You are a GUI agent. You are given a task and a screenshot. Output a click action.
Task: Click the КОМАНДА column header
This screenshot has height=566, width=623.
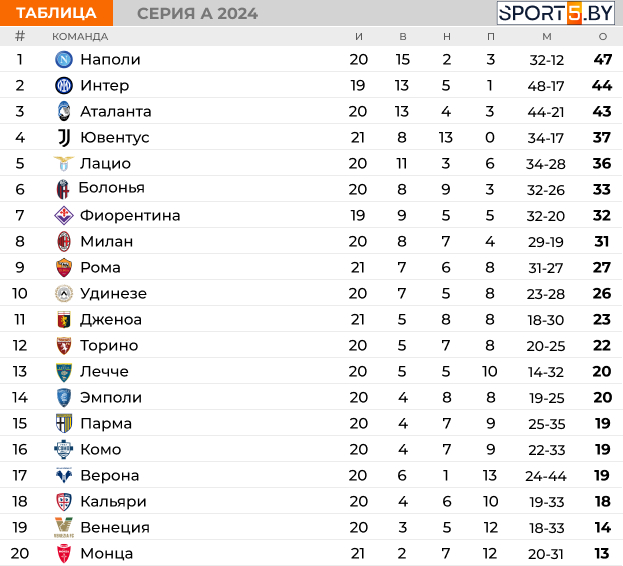80,37
